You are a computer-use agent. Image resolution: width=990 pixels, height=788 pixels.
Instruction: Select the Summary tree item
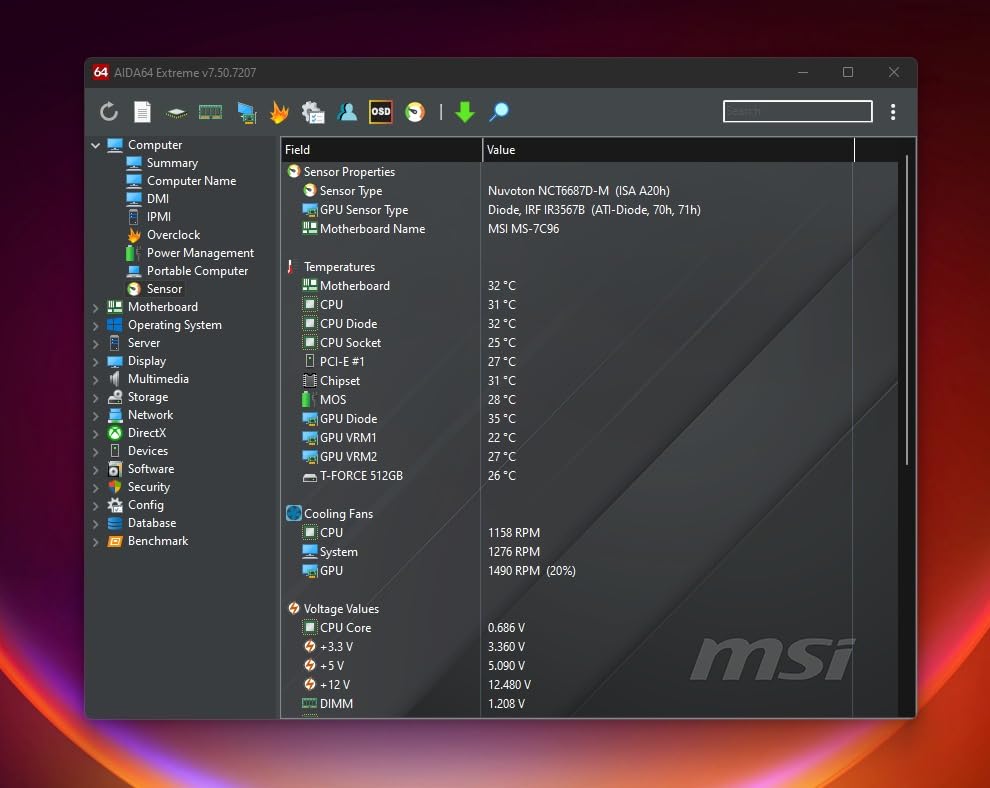click(172, 163)
